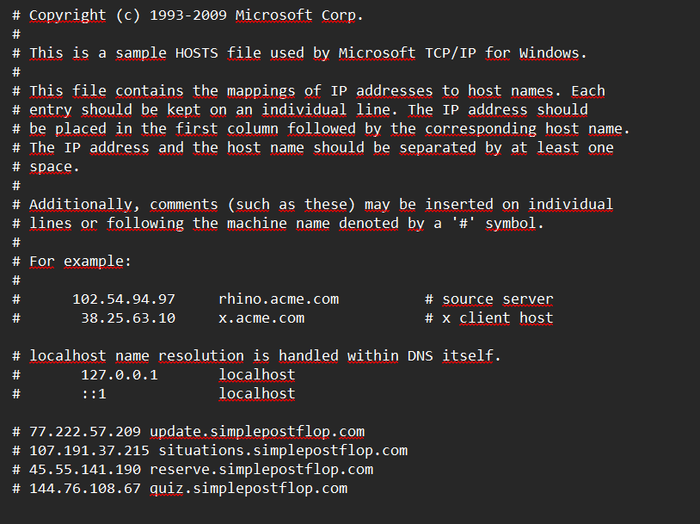Click quiz.simplepostflop.com hostname

[x=249, y=488]
